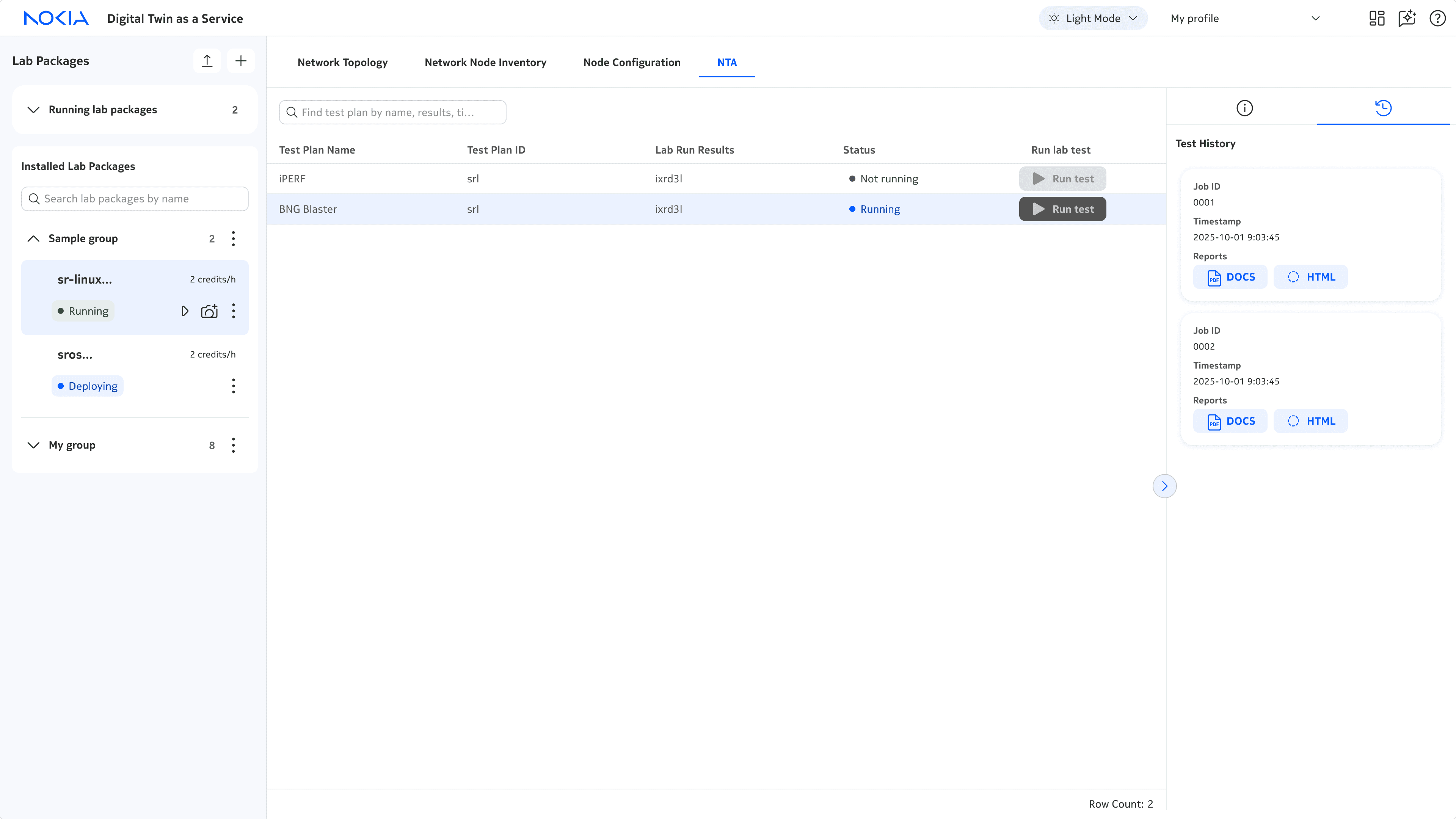
Task: Collapse the Sample group section
Action: pyautogui.click(x=33, y=238)
